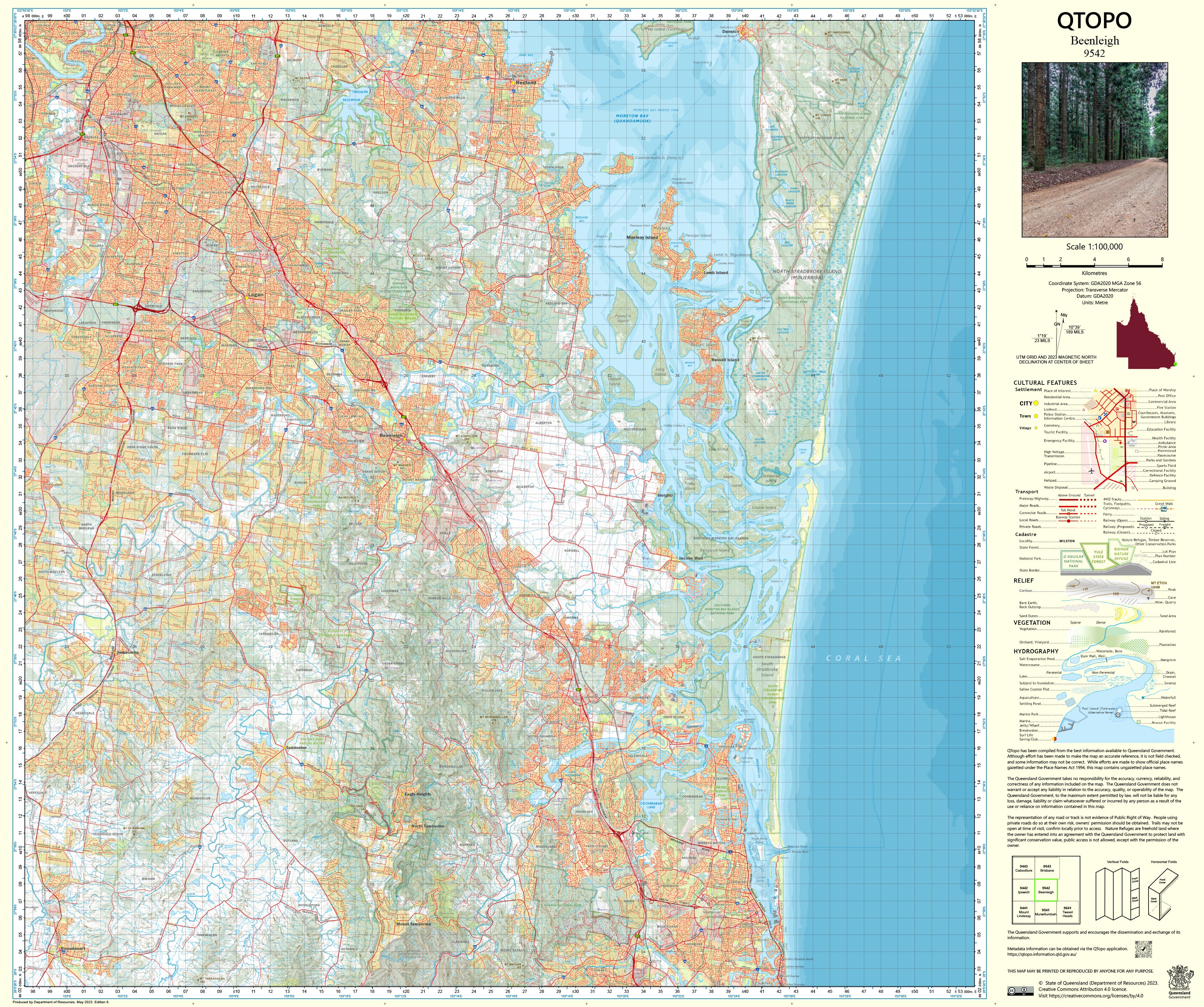Click the red cross ambulance legend symbol
1204x1007 pixels.
(x=1120, y=443)
